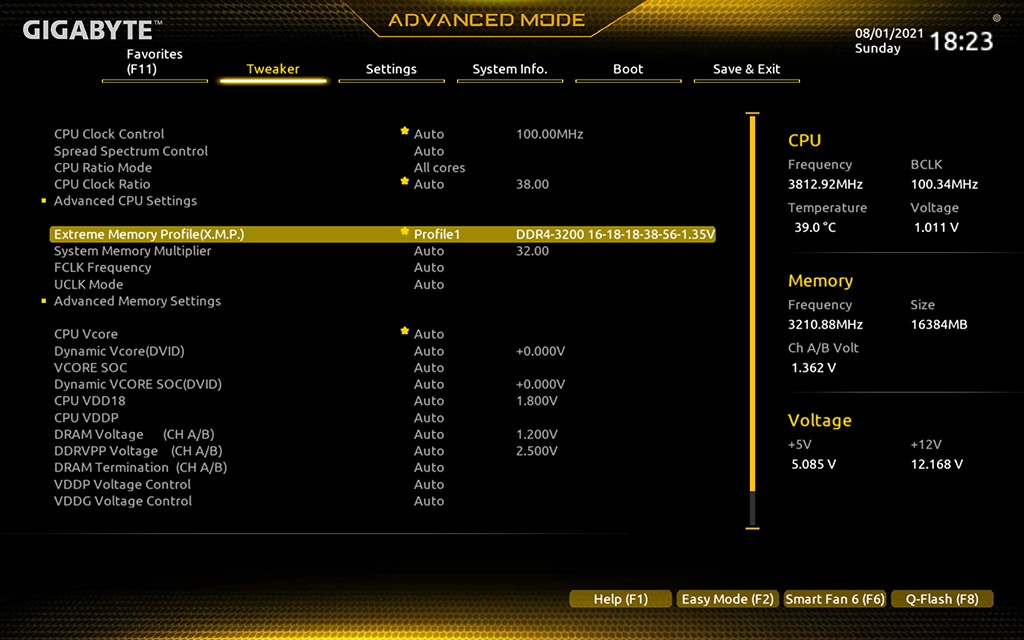Open System Memory Multiplier Auto value
This screenshot has height=640, width=1024.
(x=429, y=251)
